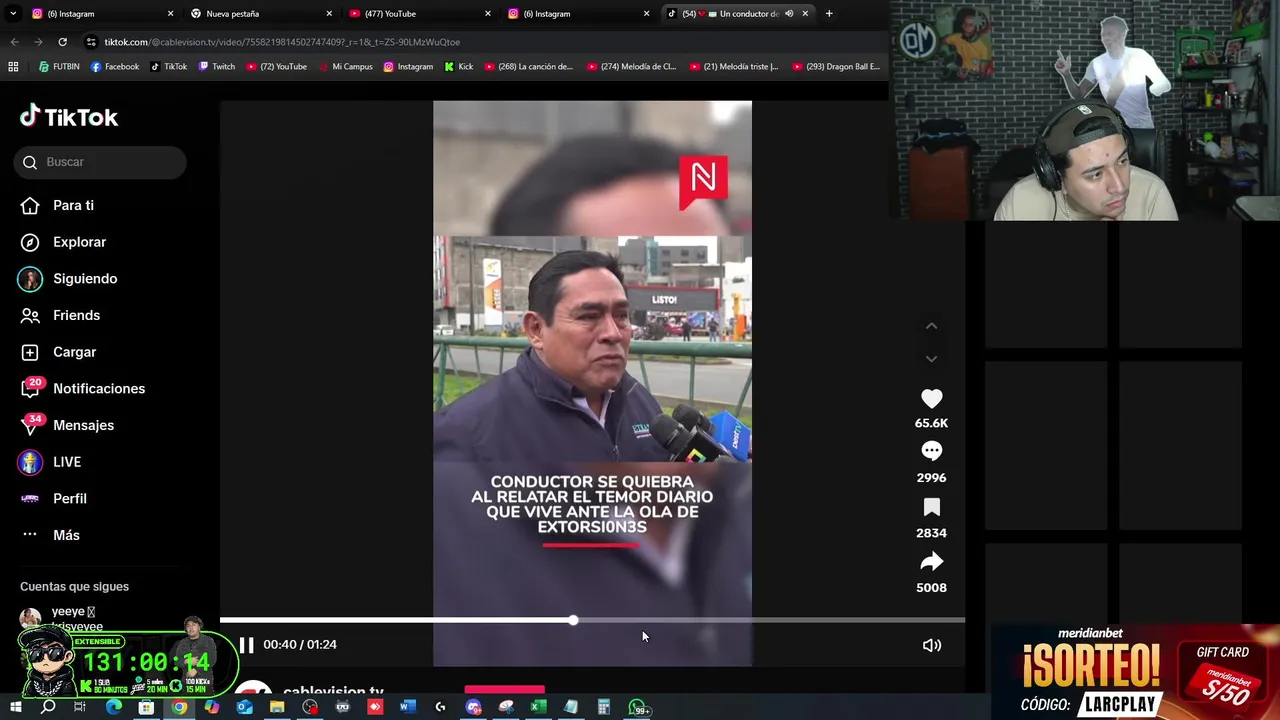Open the Facebook bookmark
Image resolution: width=1280 pixels, height=720 pixels.
point(115,67)
